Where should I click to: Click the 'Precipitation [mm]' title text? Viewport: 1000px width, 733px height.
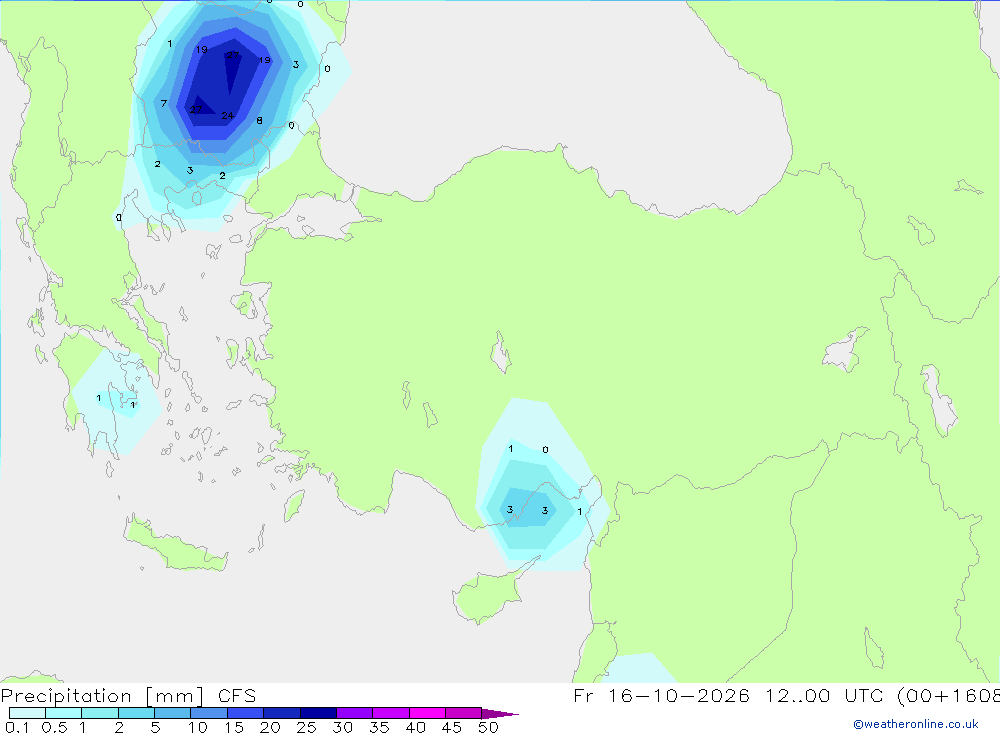coord(103,696)
